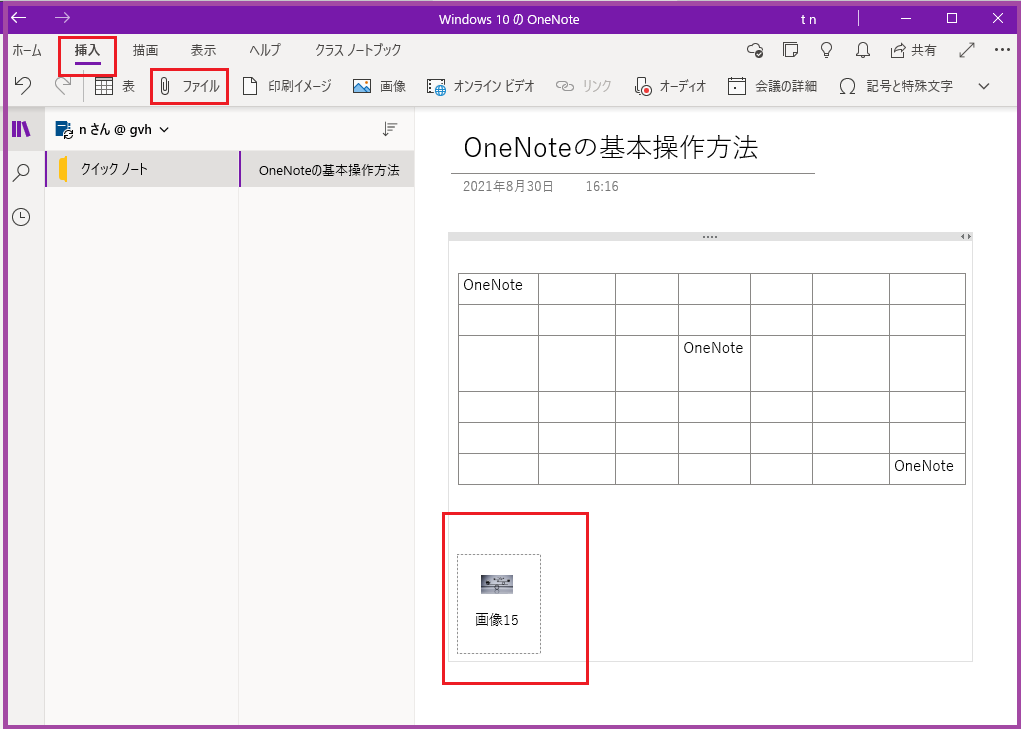This screenshot has width=1021, height=729.
Task: Open the page sort order menu
Action: [x=390, y=128]
